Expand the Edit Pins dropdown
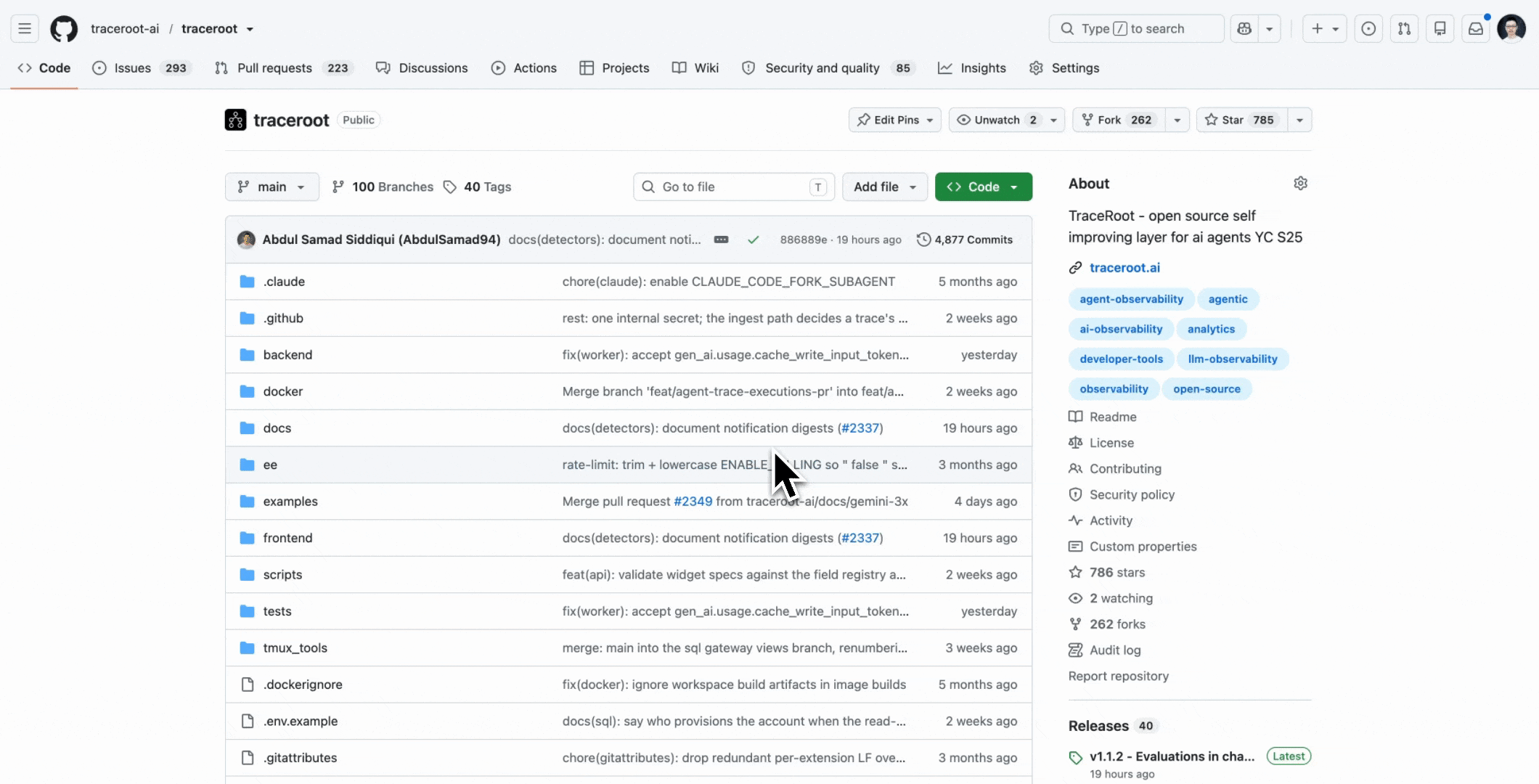The image size is (1539, 784). tap(894, 120)
